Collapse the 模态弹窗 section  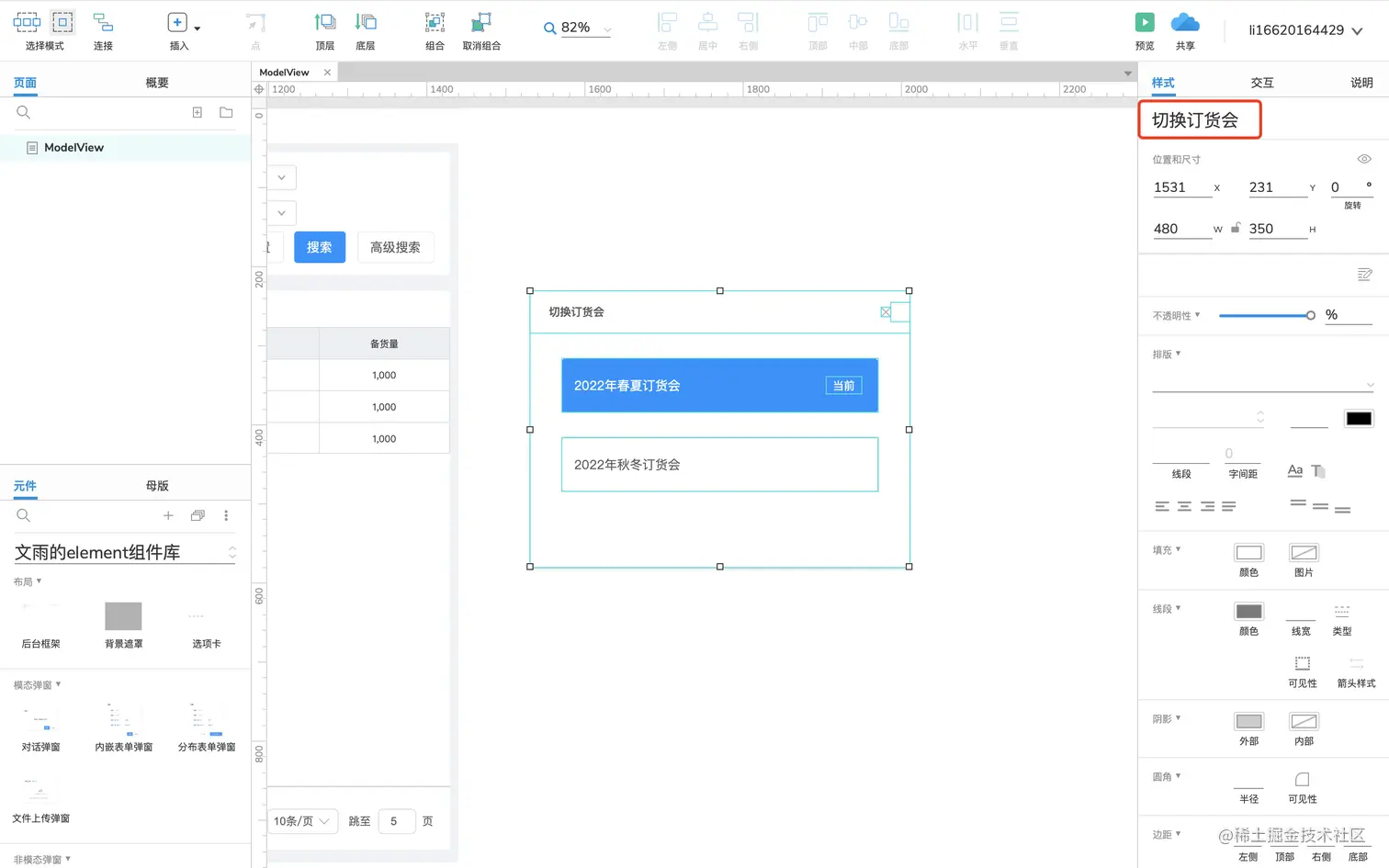click(37, 684)
